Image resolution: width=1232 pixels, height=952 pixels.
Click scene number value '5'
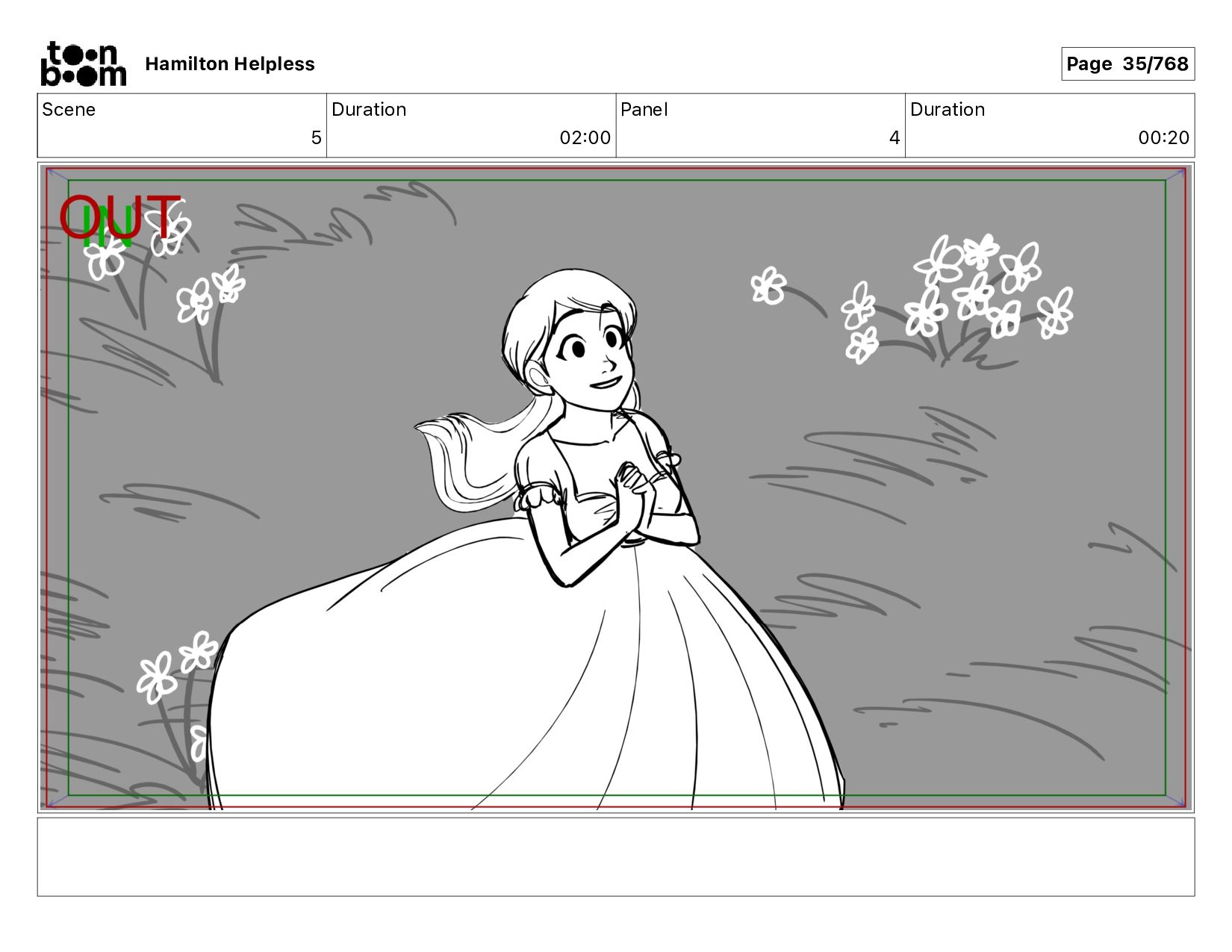[316, 137]
